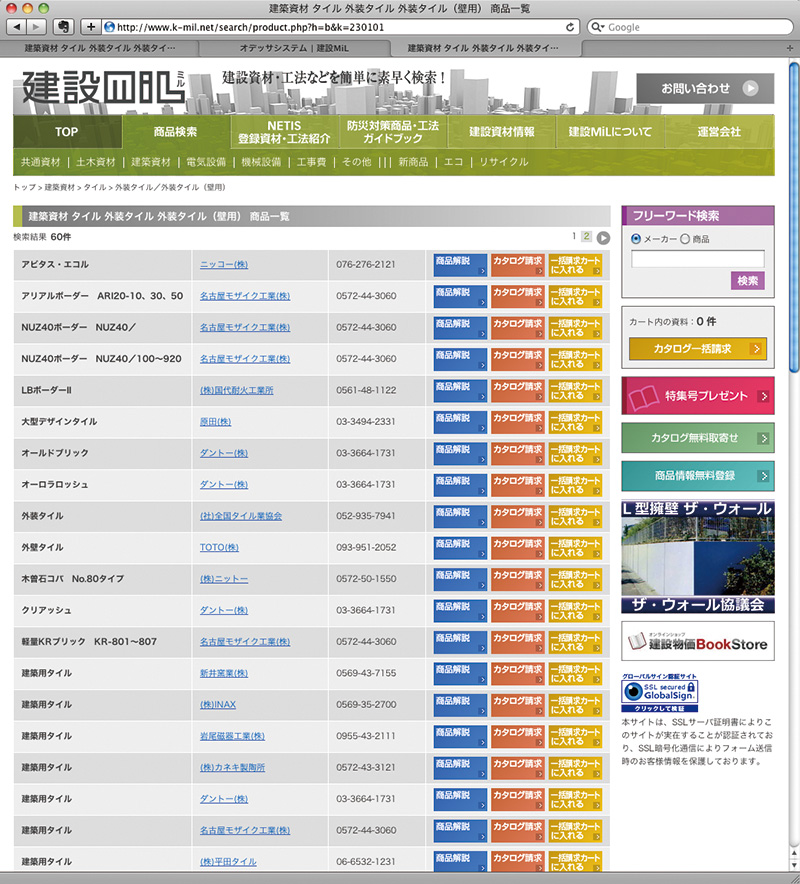800x884 pixels.
Task: Add クリアッシュ to 一括請求カート
Action: click(576, 611)
